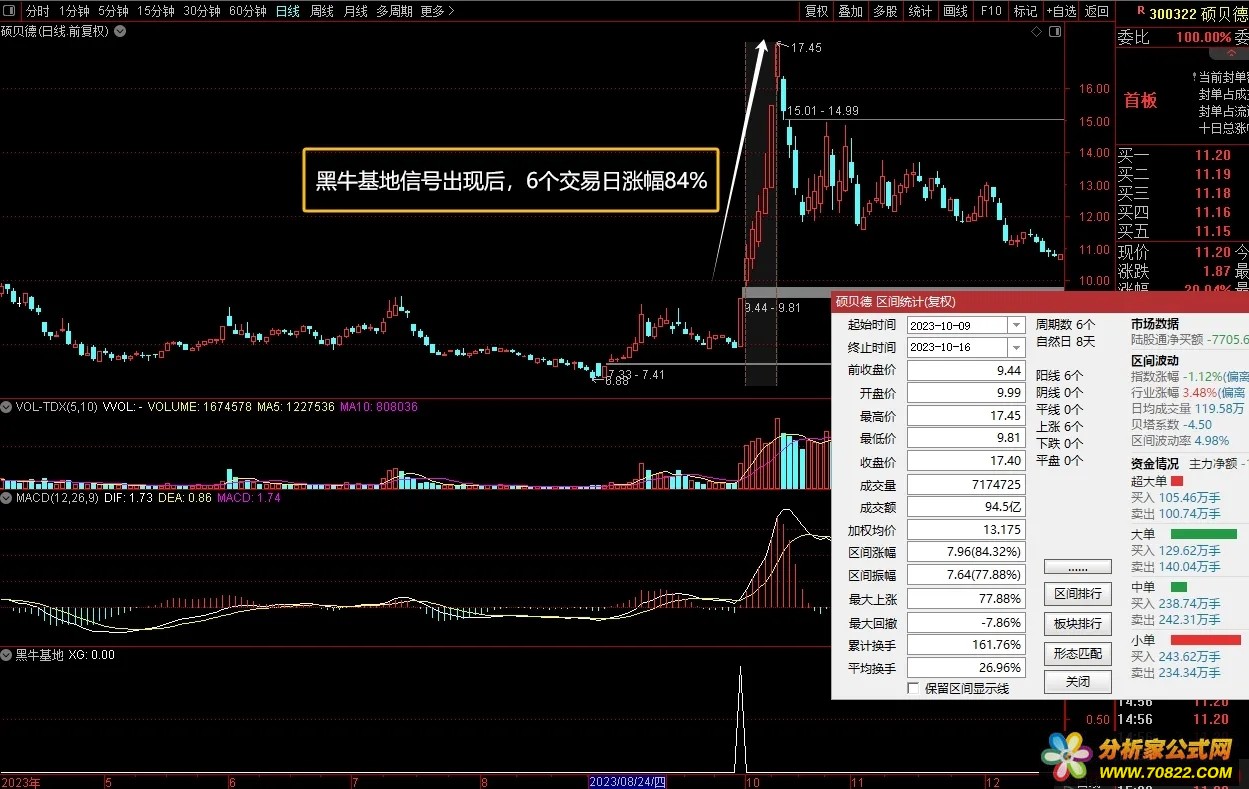Click the 超大单 red bar indicator
The height and width of the screenshot is (789, 1249).
[1176, 482]
